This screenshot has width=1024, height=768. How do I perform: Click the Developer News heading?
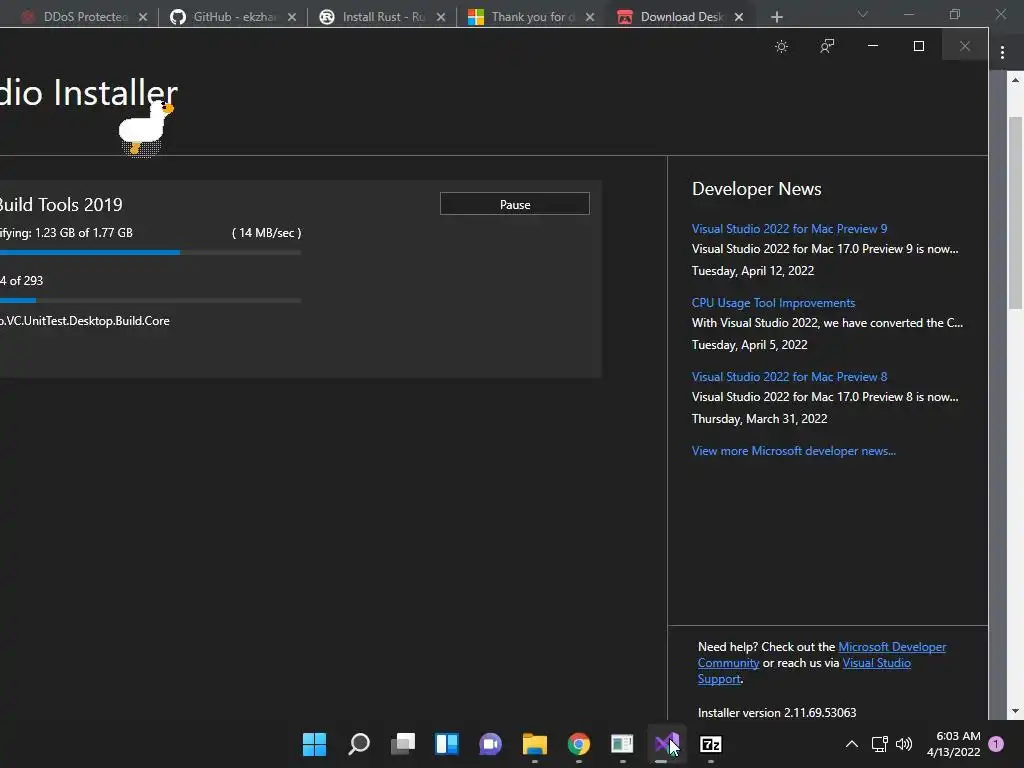756,189
